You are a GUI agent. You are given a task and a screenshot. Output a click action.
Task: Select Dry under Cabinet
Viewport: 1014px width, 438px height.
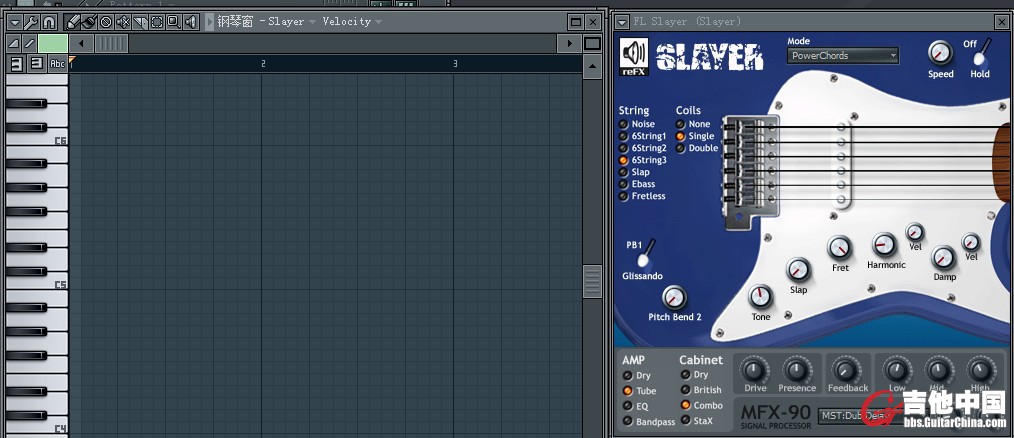(x=685, y=375)
